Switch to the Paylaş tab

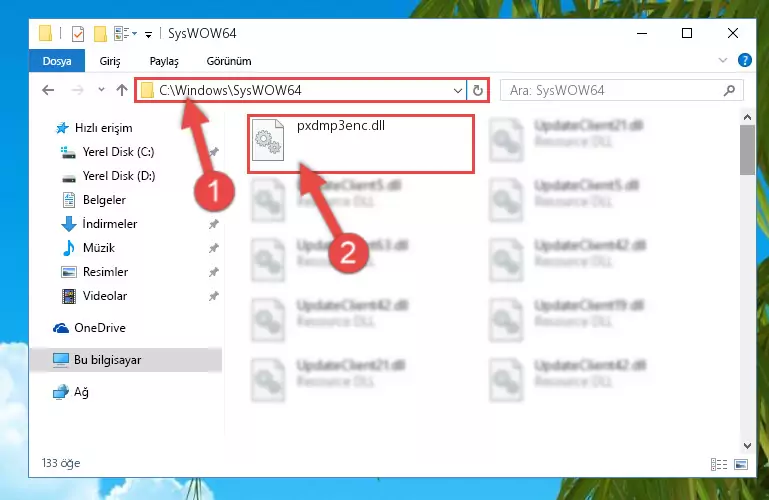[x=164, y=61]
